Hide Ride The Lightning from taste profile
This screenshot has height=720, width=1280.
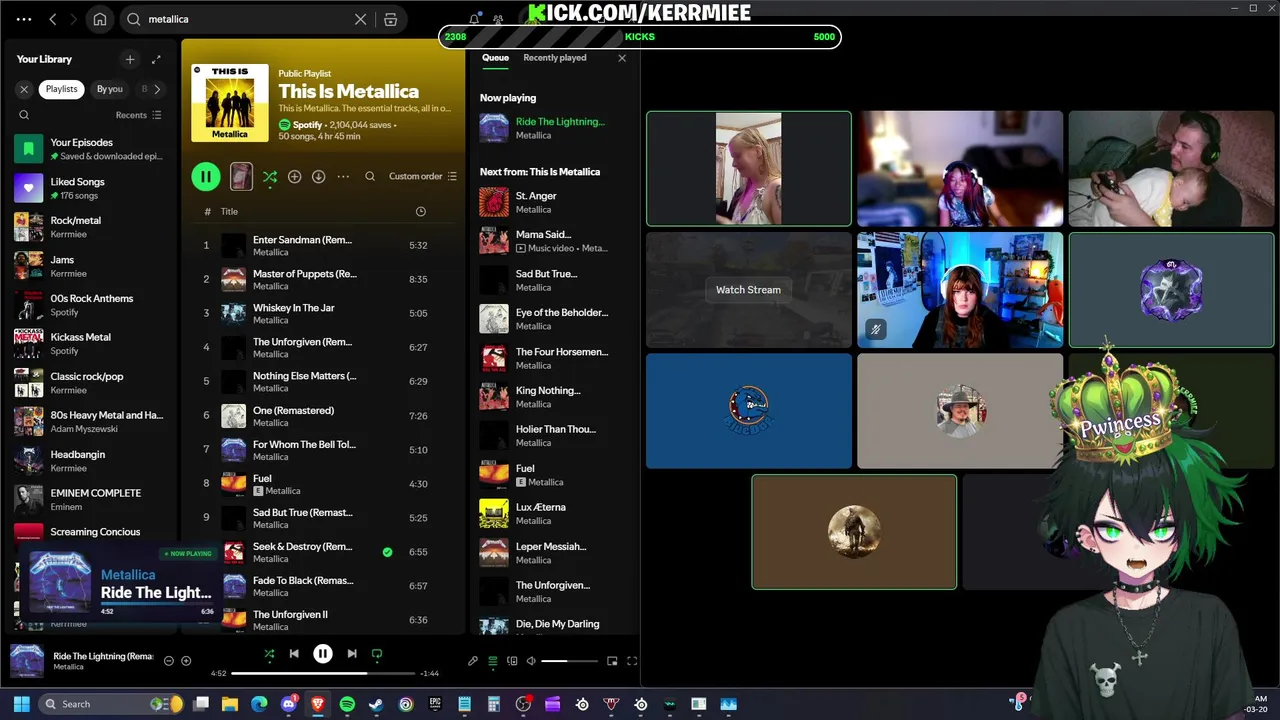(x=168, y=661)
